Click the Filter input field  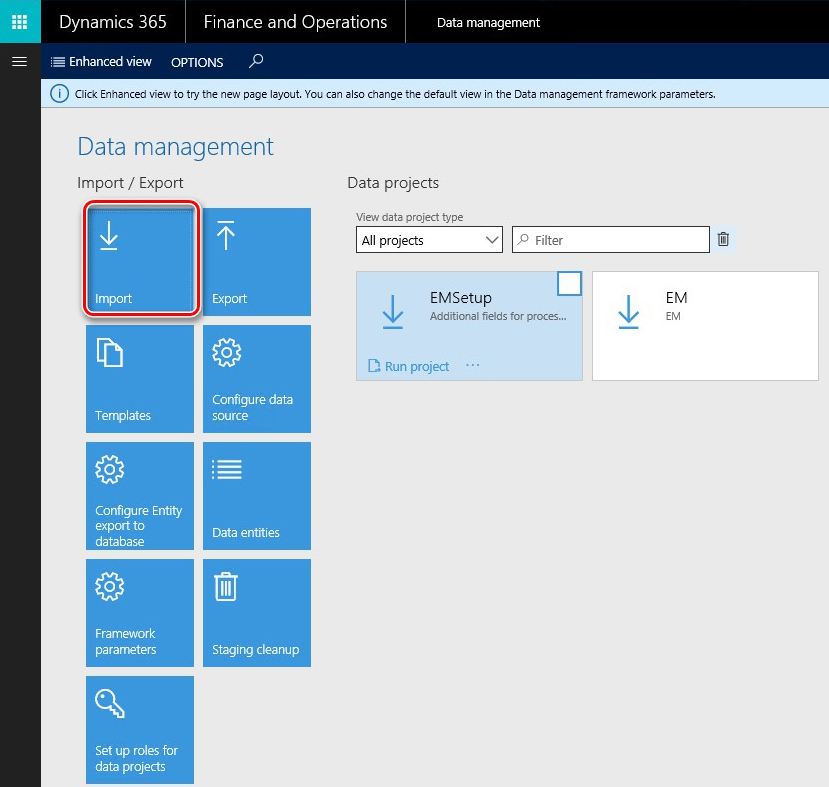(611, 240)
